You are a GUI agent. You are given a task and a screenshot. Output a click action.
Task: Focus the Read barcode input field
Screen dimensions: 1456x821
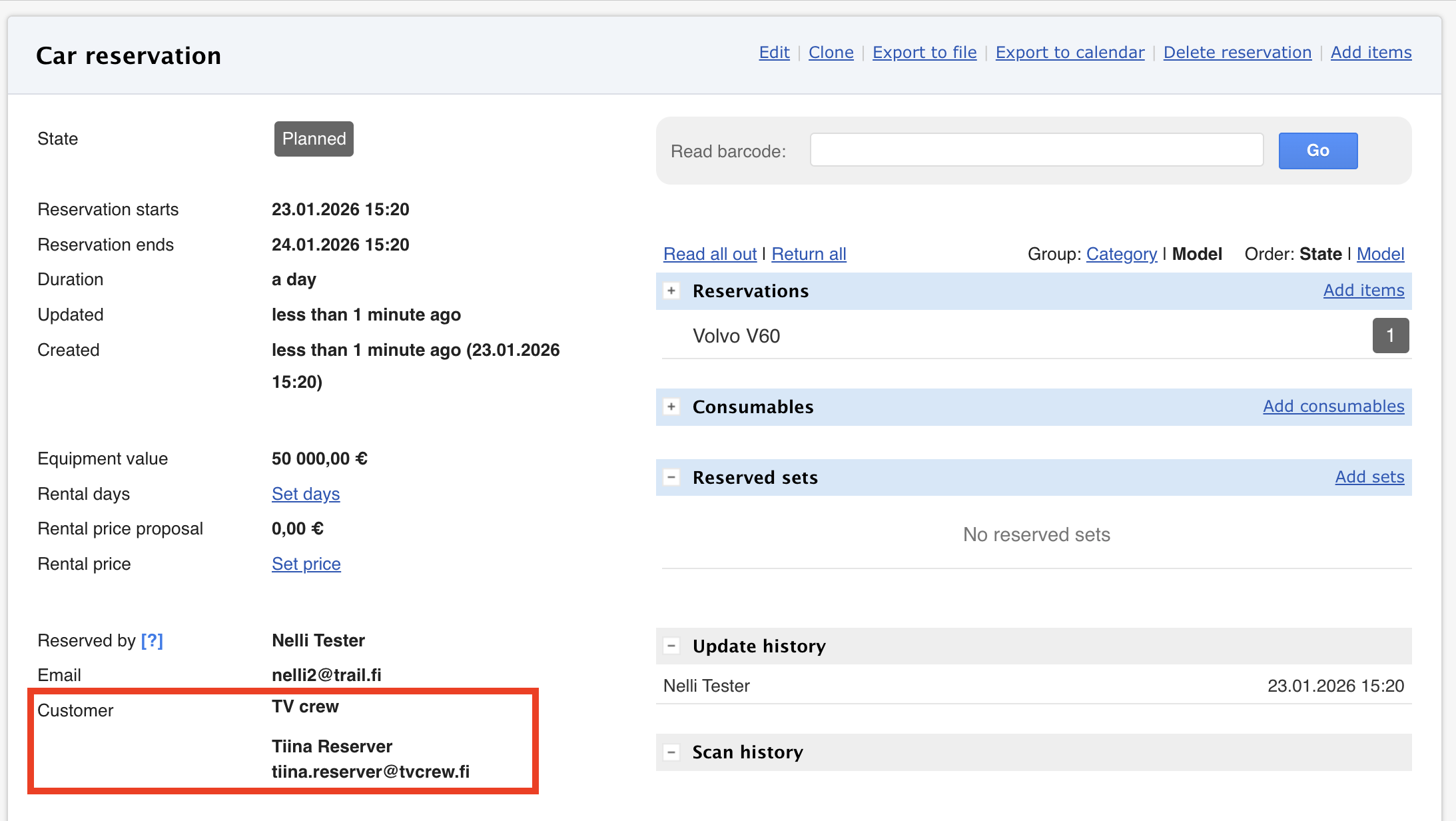(1036, 151)
